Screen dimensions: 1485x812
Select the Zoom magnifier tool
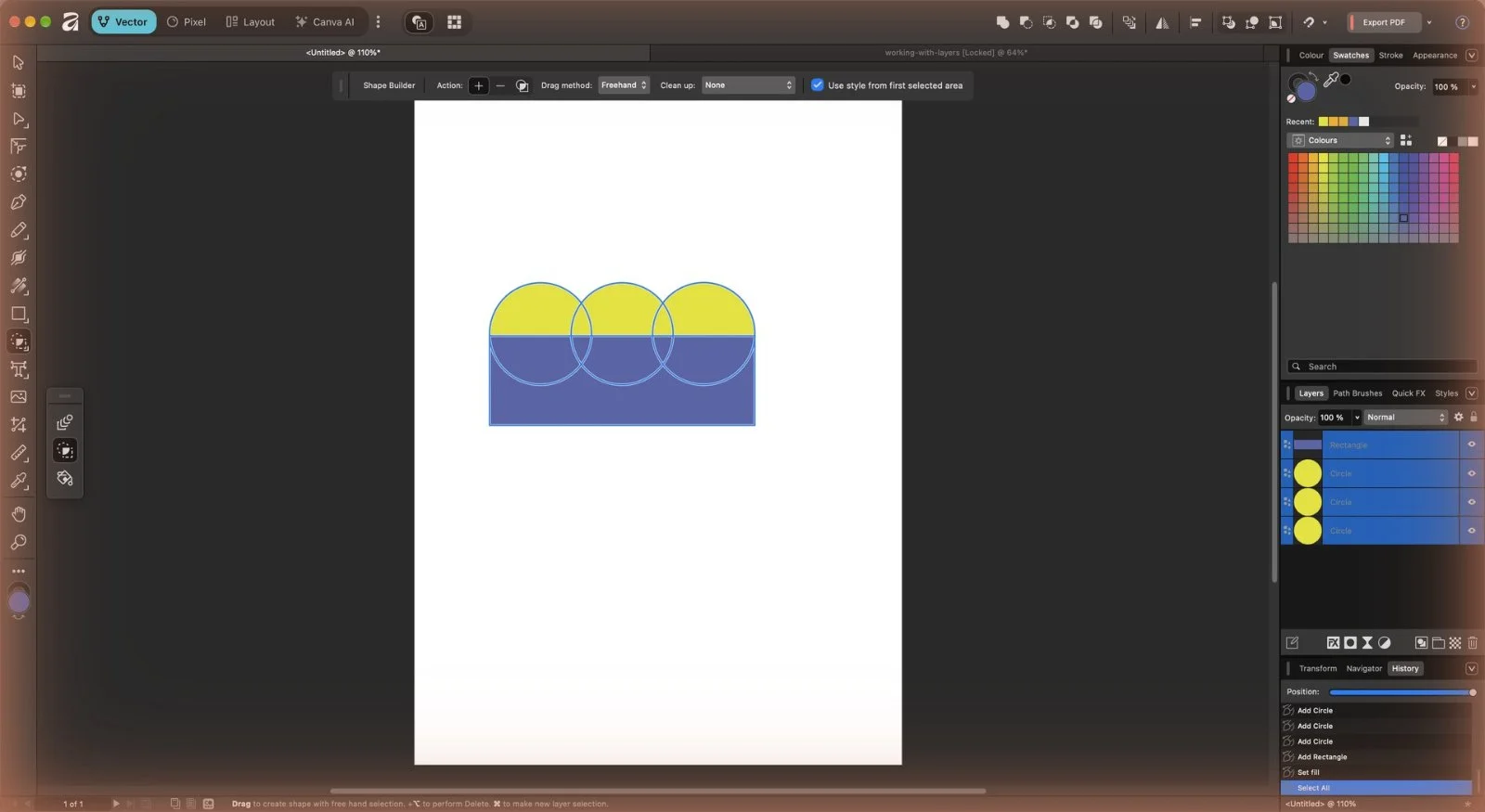tap(18, 542)
